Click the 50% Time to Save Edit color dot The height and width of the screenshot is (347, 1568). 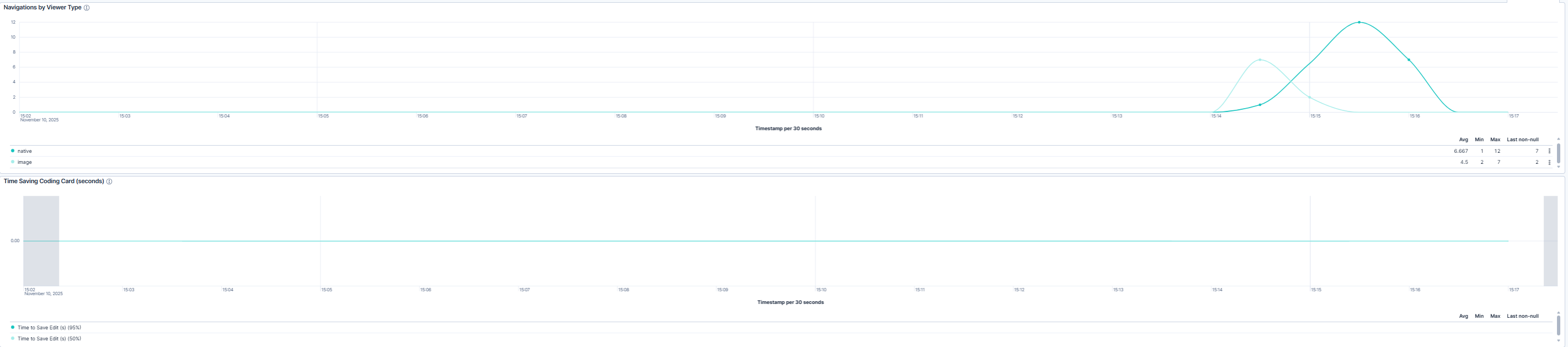click(13, 339)
